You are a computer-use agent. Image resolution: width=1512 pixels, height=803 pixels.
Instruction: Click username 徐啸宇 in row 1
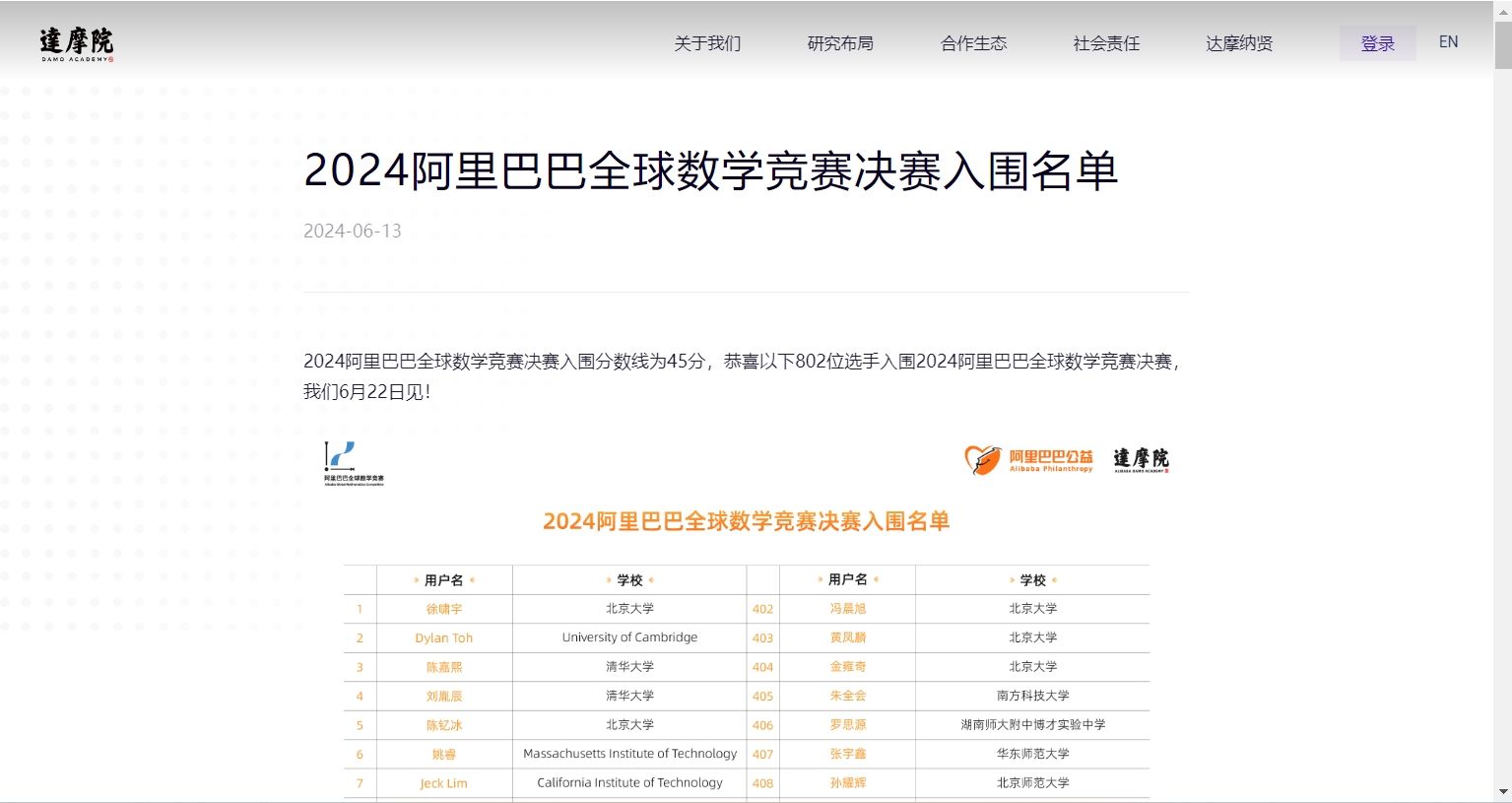coord(443,609)
